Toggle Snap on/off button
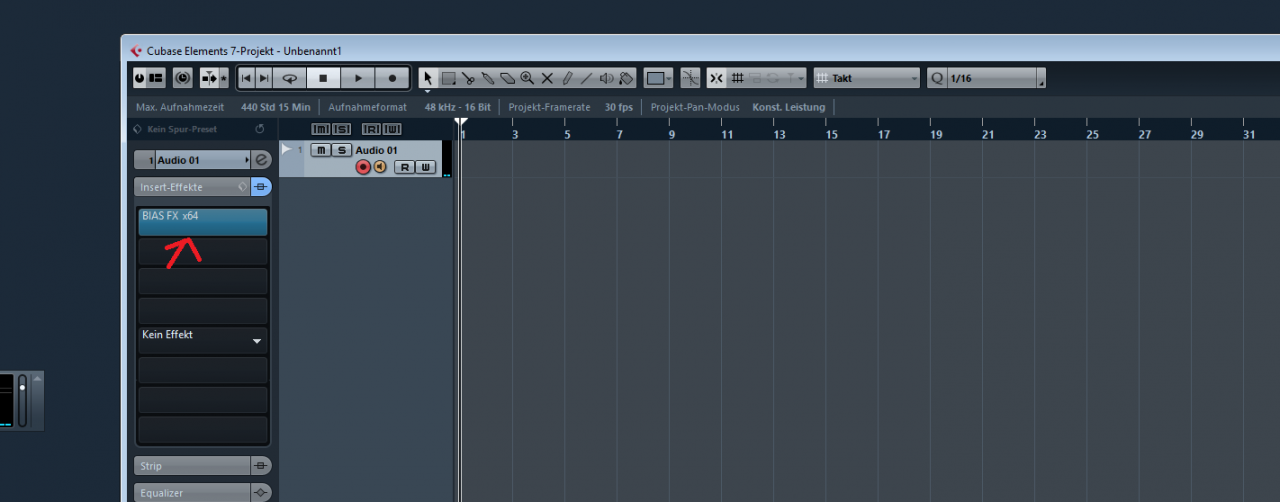Screen dimensions: 1280x502 point(717,78)
